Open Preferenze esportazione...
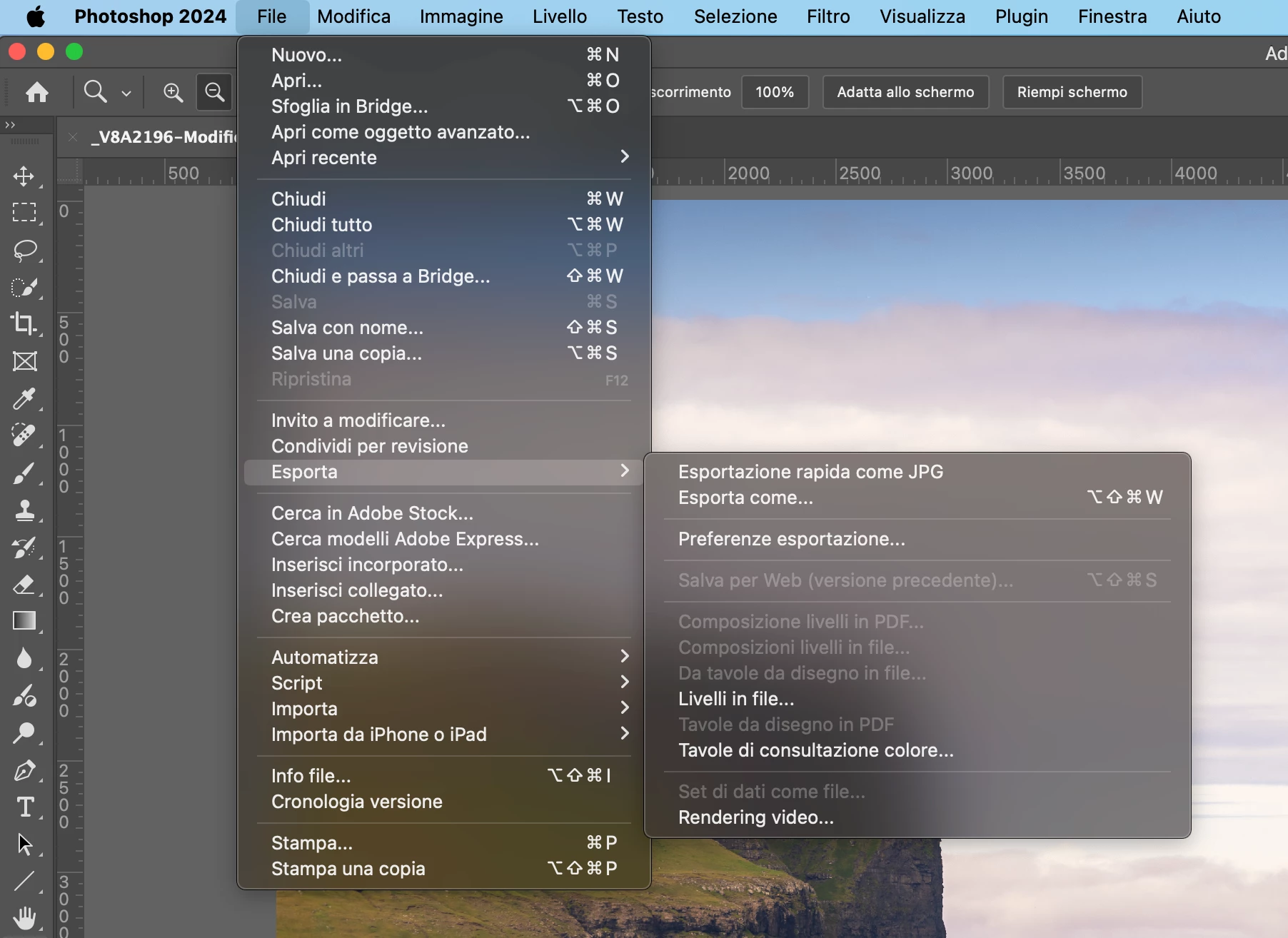Image resolution: width=1288 pixels, height=938 pixels. 917,539
